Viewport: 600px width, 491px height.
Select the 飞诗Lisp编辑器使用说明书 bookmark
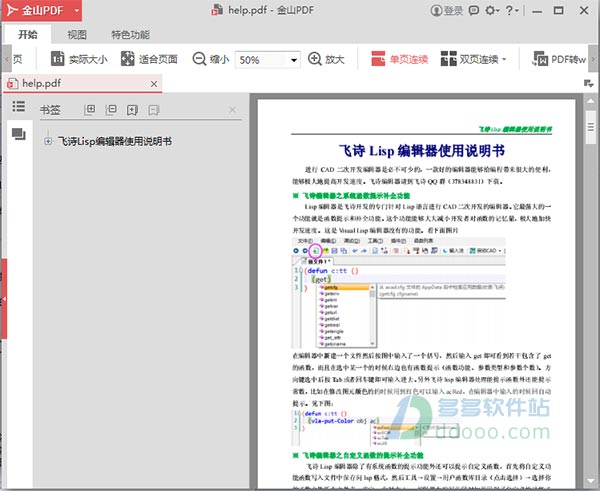point(115,141)
